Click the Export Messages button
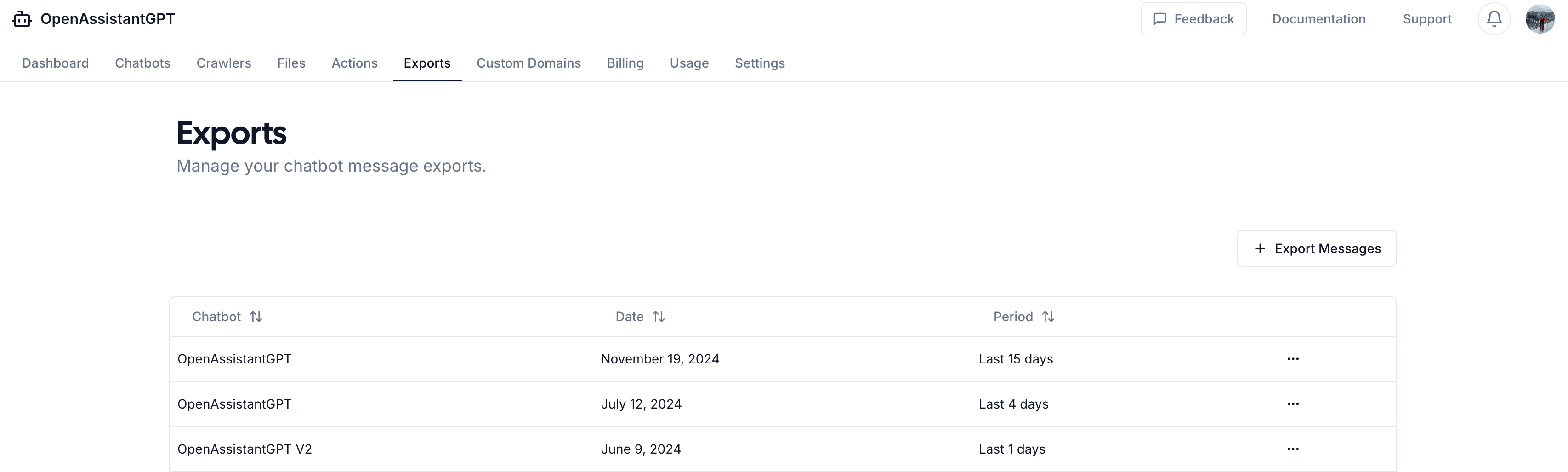This screenshot has width=1568, height=472. 1317,248
